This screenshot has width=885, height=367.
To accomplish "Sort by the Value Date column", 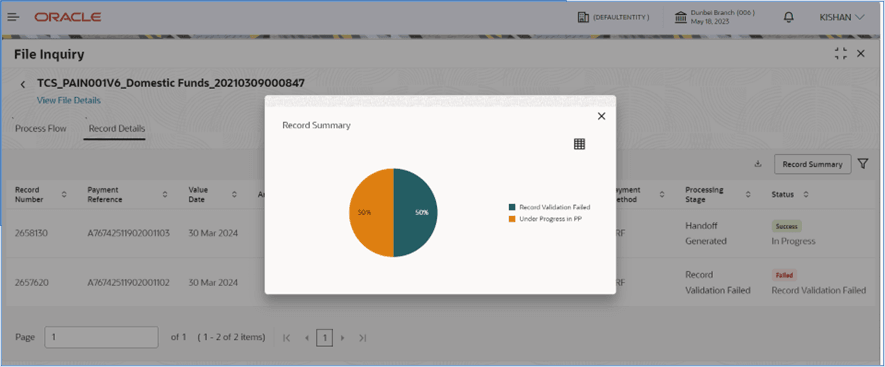I will click(x=234, y=194).
